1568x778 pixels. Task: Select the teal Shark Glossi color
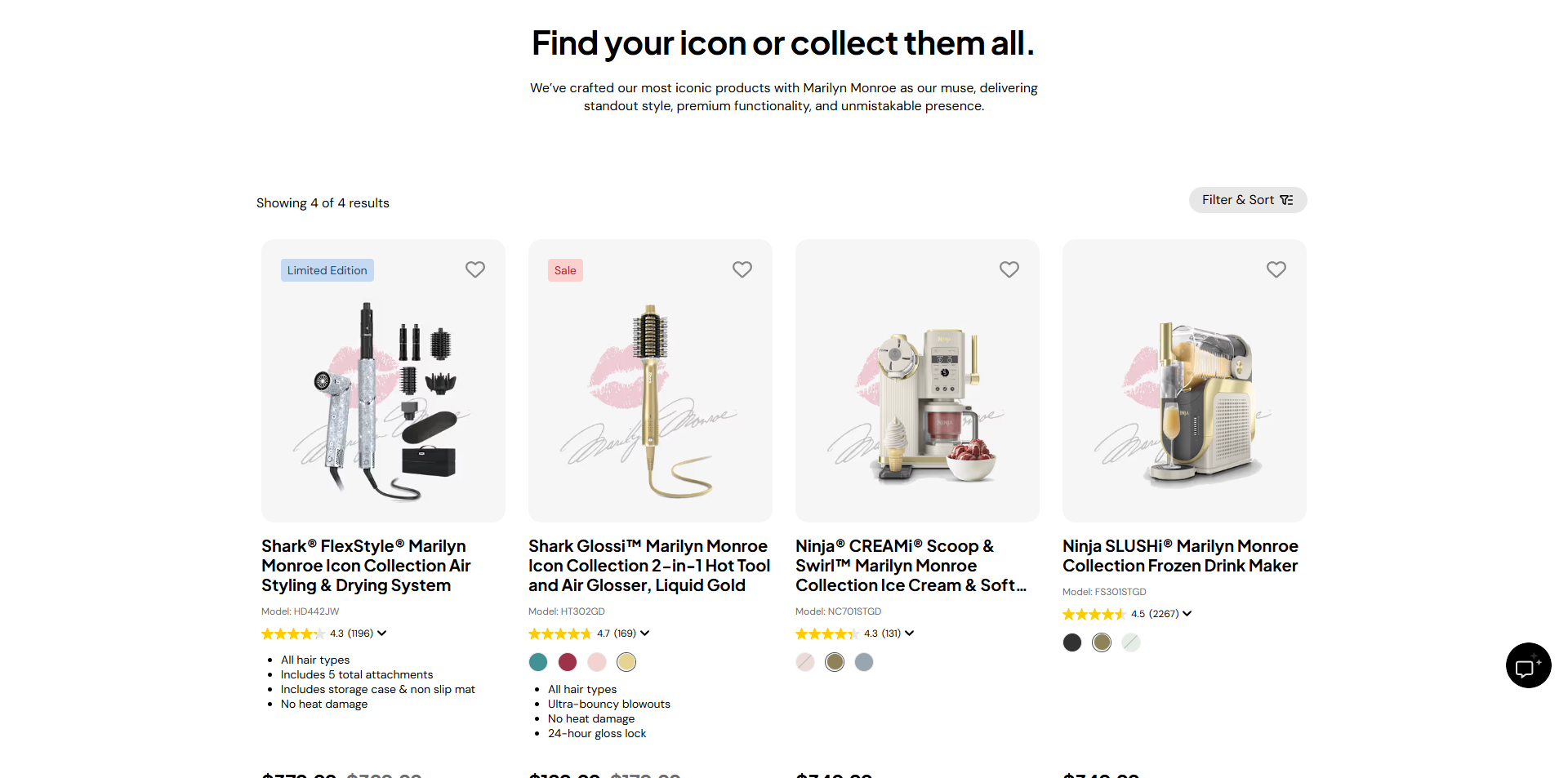point(538,662)
